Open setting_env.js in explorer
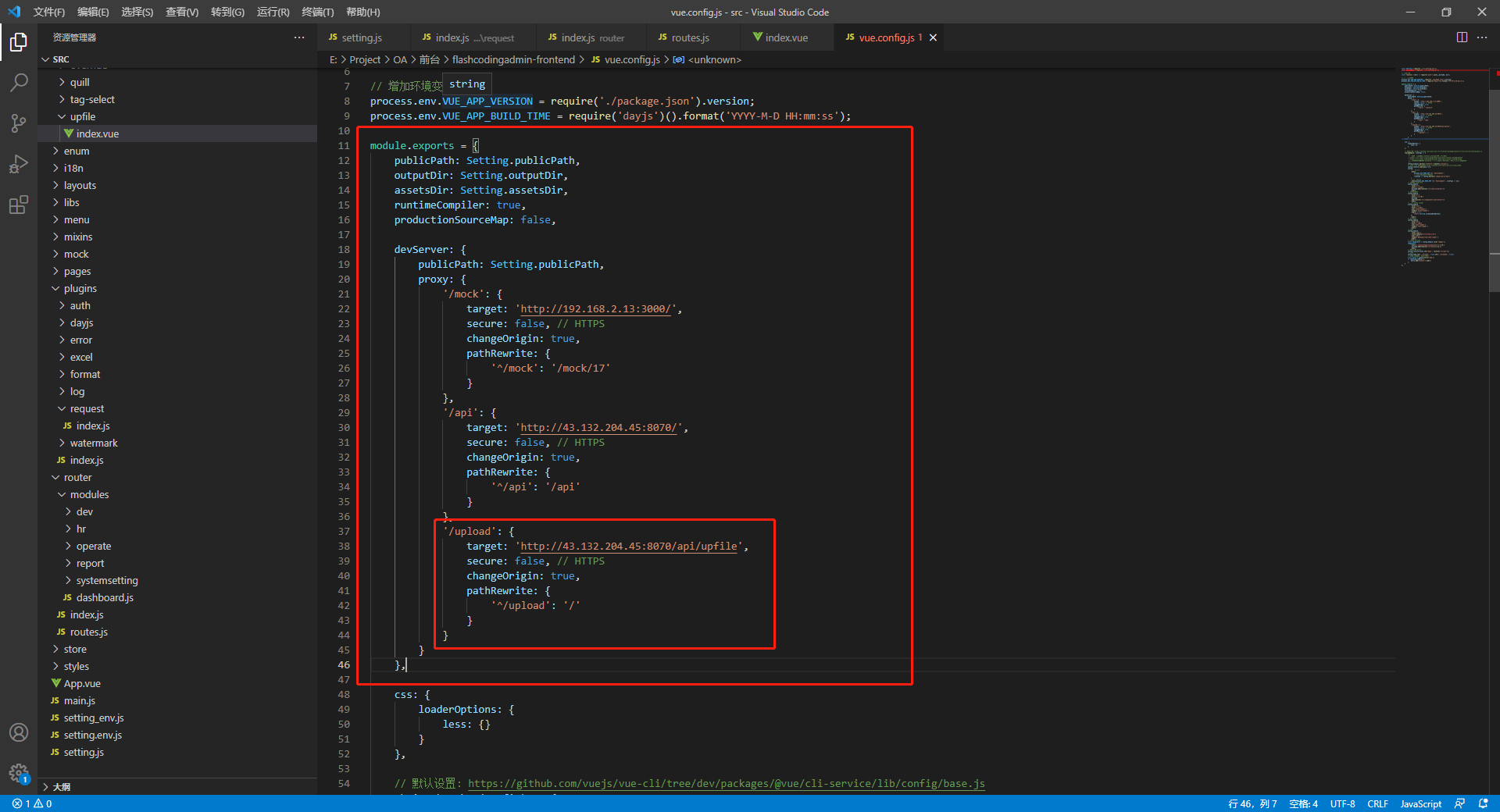This screenshot has width=1500, height=812. pos(177,718)
